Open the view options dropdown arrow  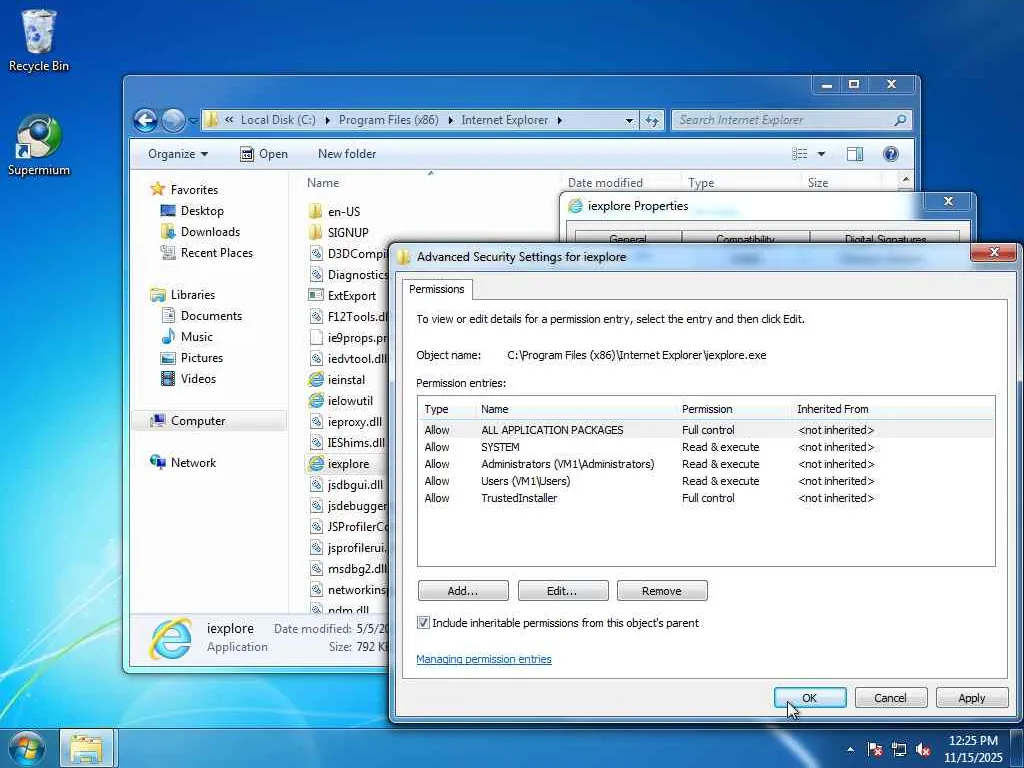(x=821, y=154)
